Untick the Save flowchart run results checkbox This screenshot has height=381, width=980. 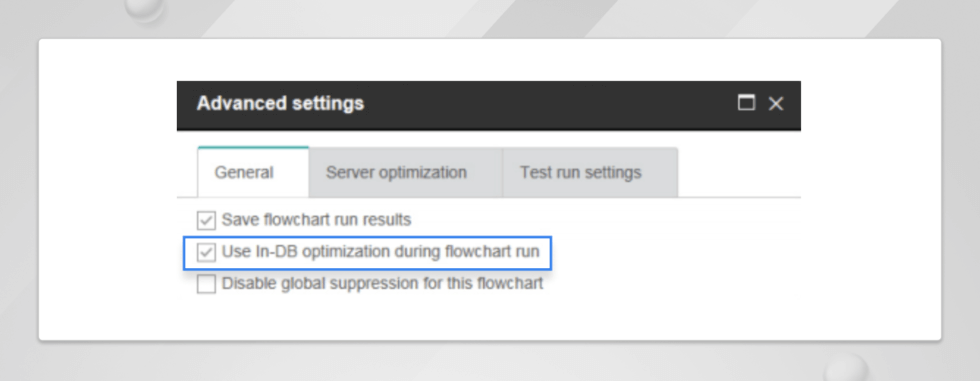[206, 220]
